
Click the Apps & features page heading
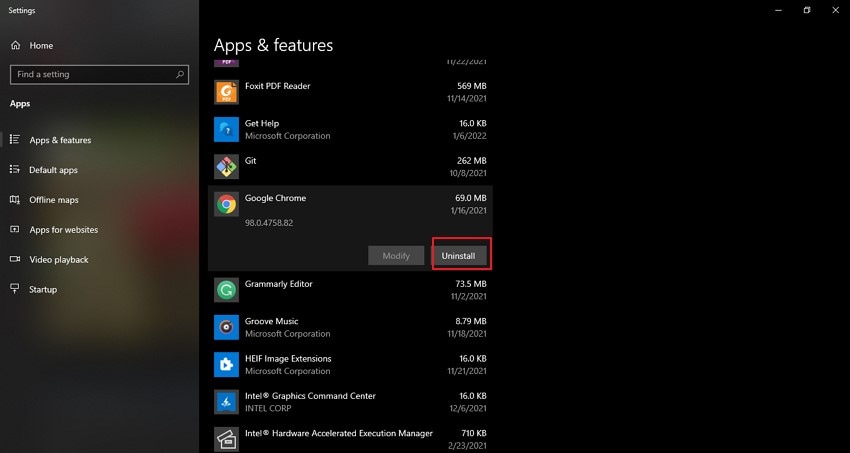tap(273, 45)
